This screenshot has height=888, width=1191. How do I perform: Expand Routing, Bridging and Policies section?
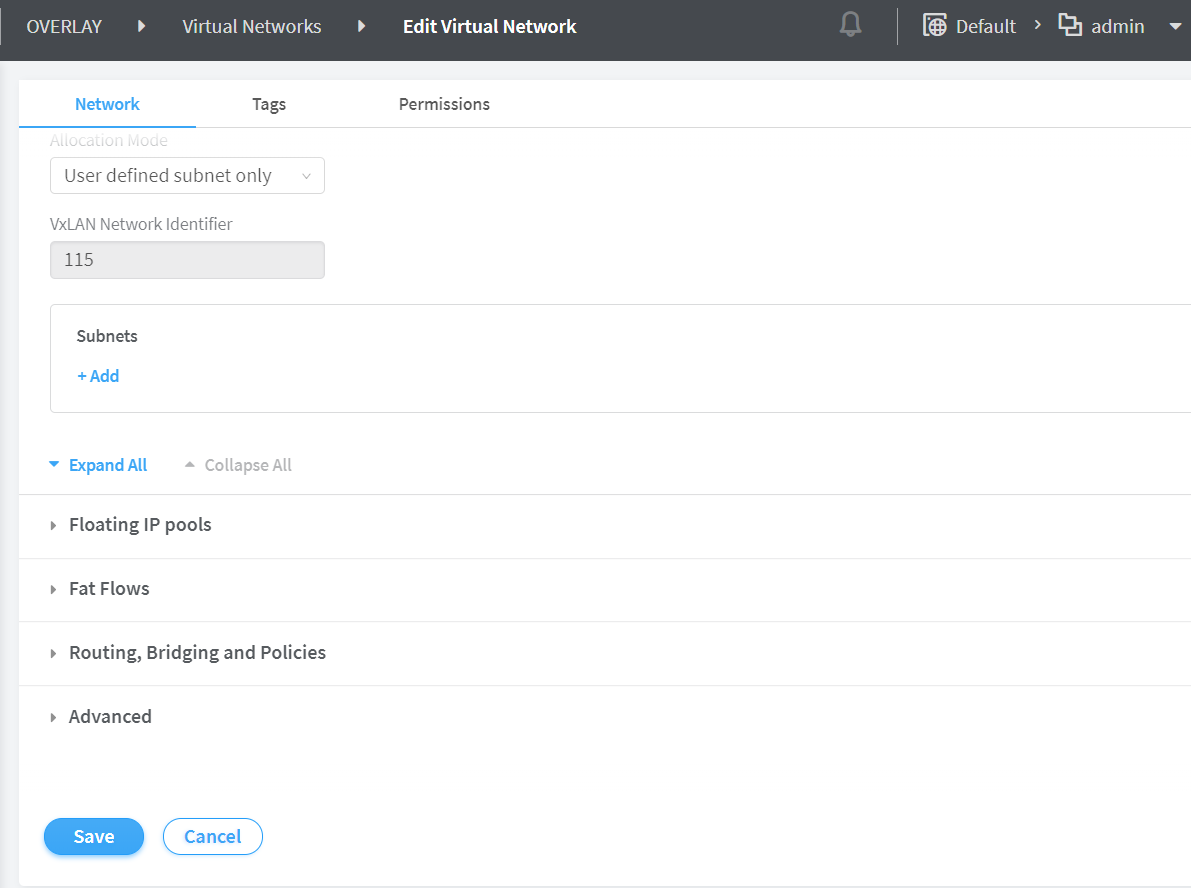tap(196, 653)
